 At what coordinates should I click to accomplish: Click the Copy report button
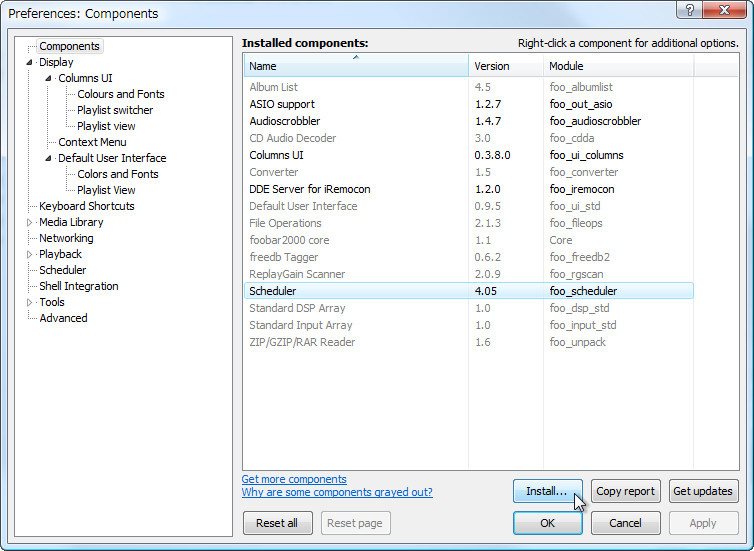(625, 491)
